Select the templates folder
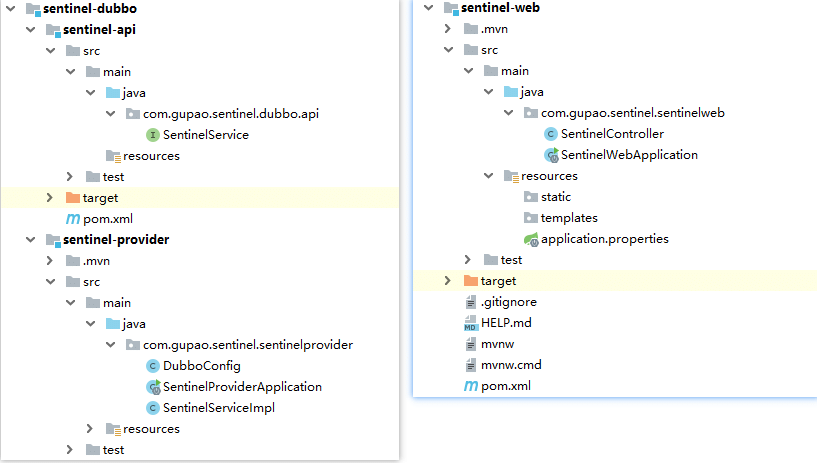The image size is (817, 463). [568, 218]
